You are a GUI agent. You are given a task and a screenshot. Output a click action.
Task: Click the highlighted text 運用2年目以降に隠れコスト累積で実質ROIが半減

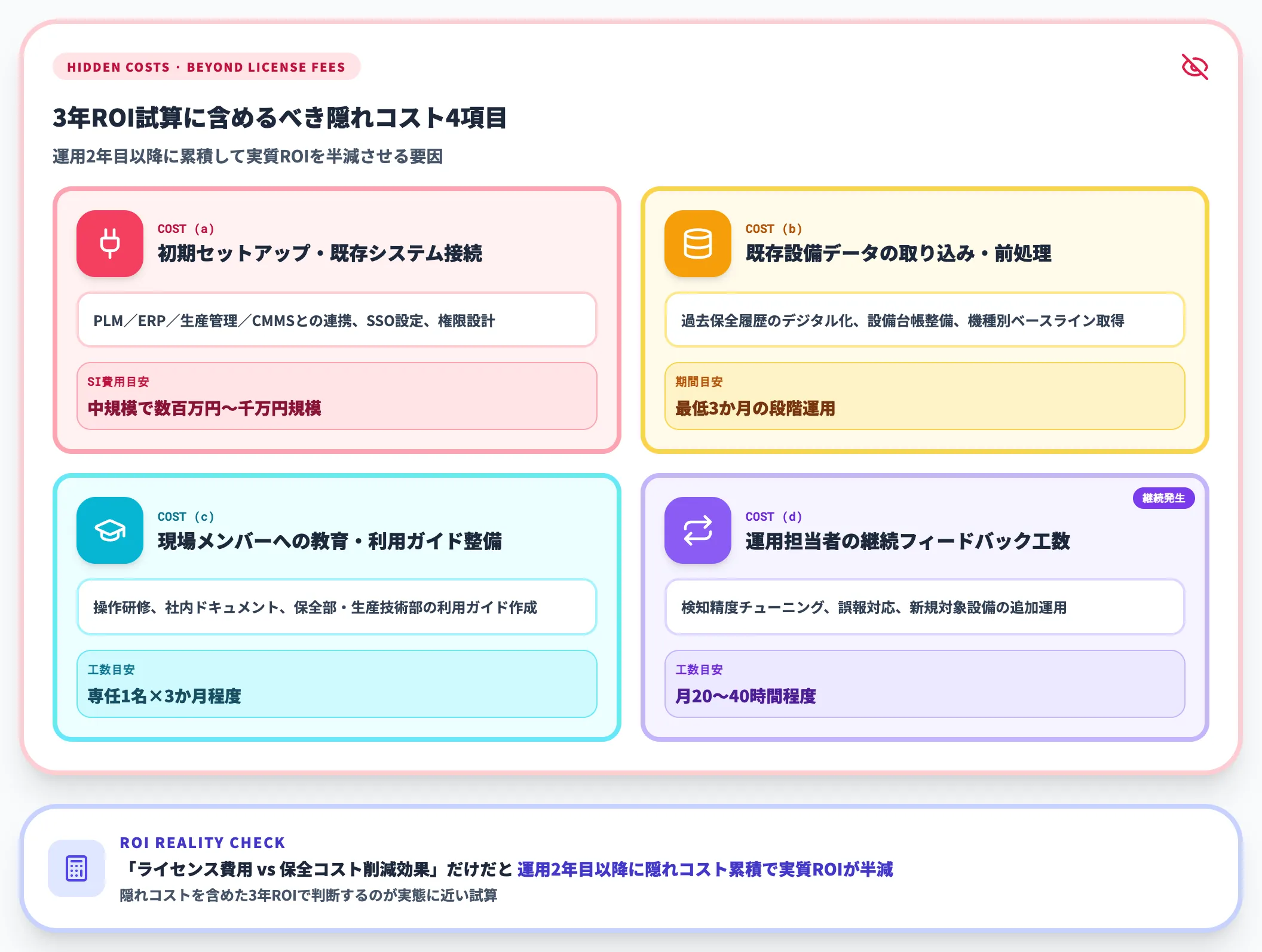tap(705, 869)
